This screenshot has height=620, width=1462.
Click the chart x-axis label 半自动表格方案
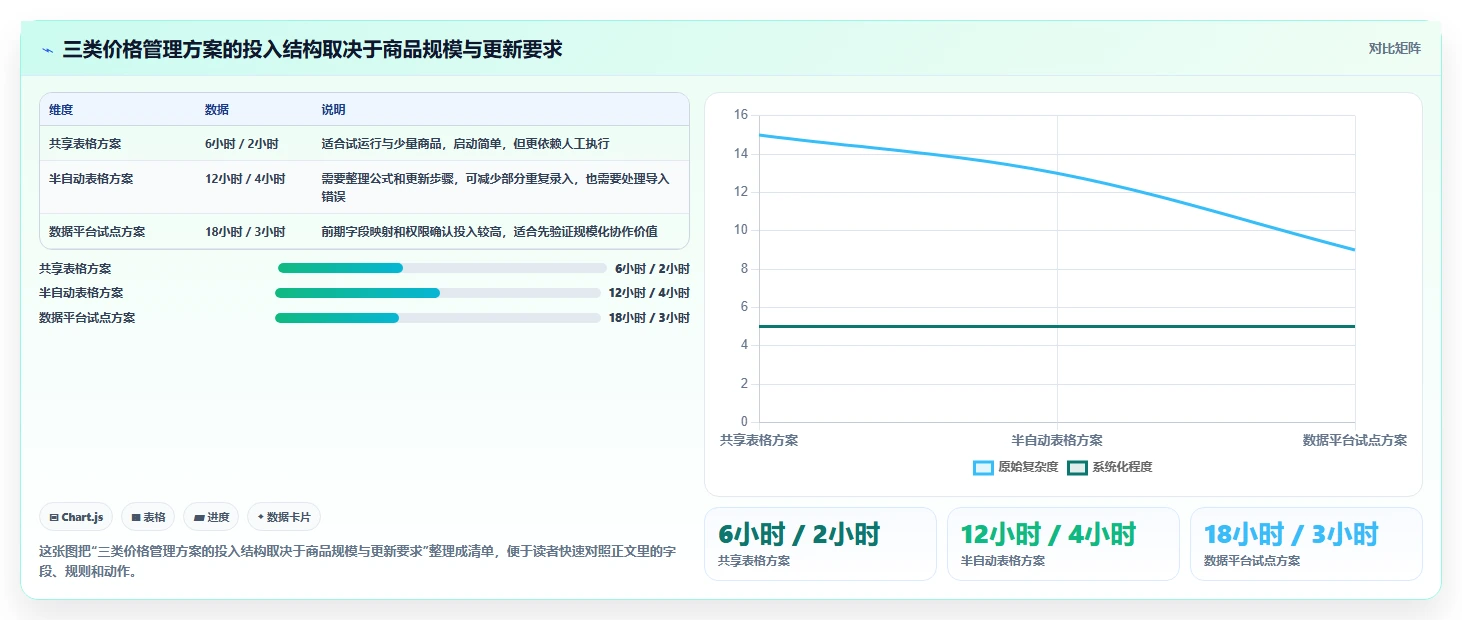coord(1057,440)
